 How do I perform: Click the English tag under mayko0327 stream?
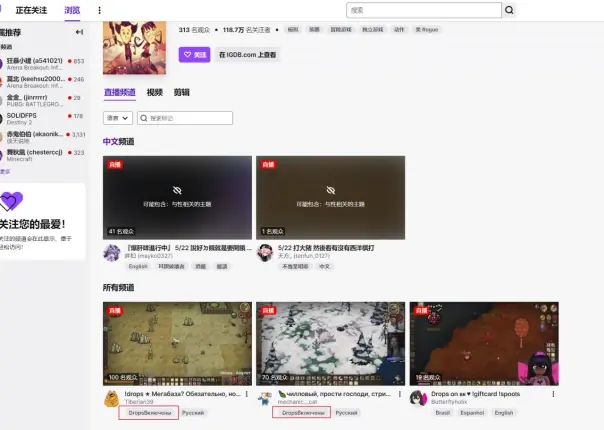tap(138, 266)
